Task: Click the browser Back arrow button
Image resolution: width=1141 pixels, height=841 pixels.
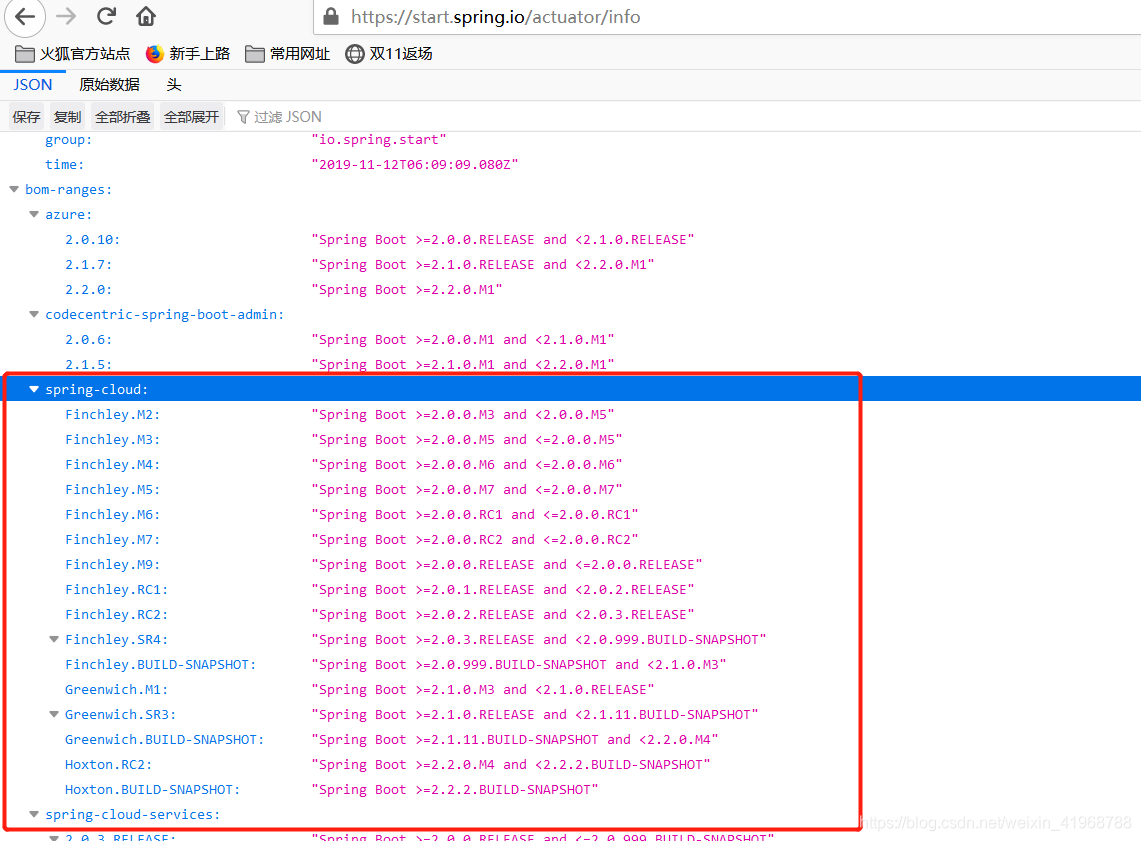Action: pos(25,16)
